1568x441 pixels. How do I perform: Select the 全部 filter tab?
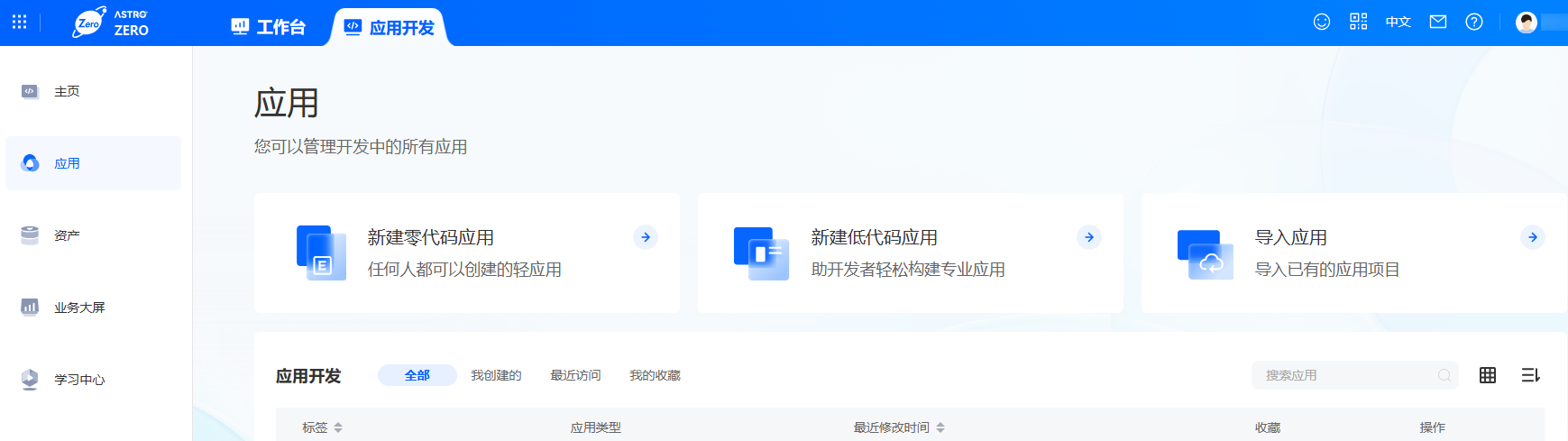417,375
